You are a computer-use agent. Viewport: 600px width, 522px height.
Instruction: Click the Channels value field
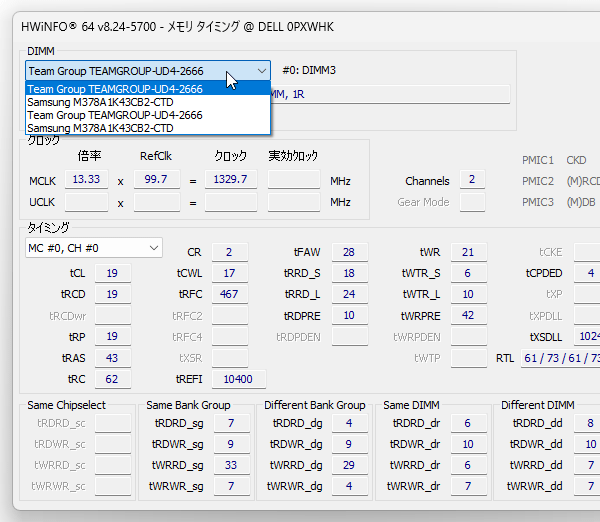pos(472,179)
